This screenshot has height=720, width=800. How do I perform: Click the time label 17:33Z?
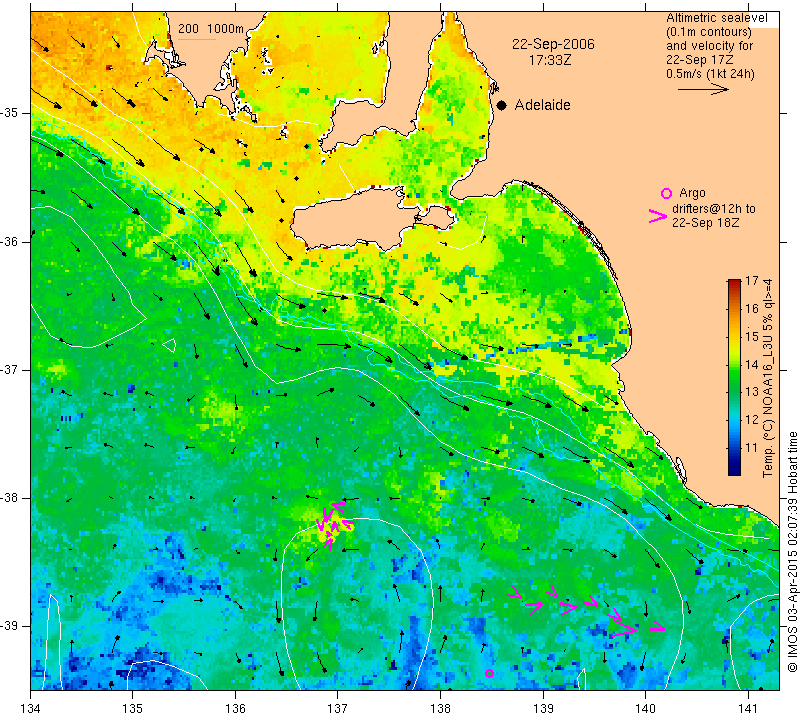pos(550,60)
